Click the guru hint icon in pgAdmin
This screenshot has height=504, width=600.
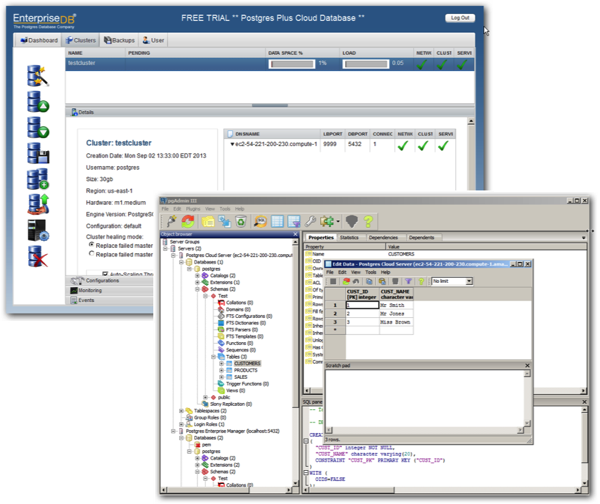pyautogui.click(x=352, y=221)
